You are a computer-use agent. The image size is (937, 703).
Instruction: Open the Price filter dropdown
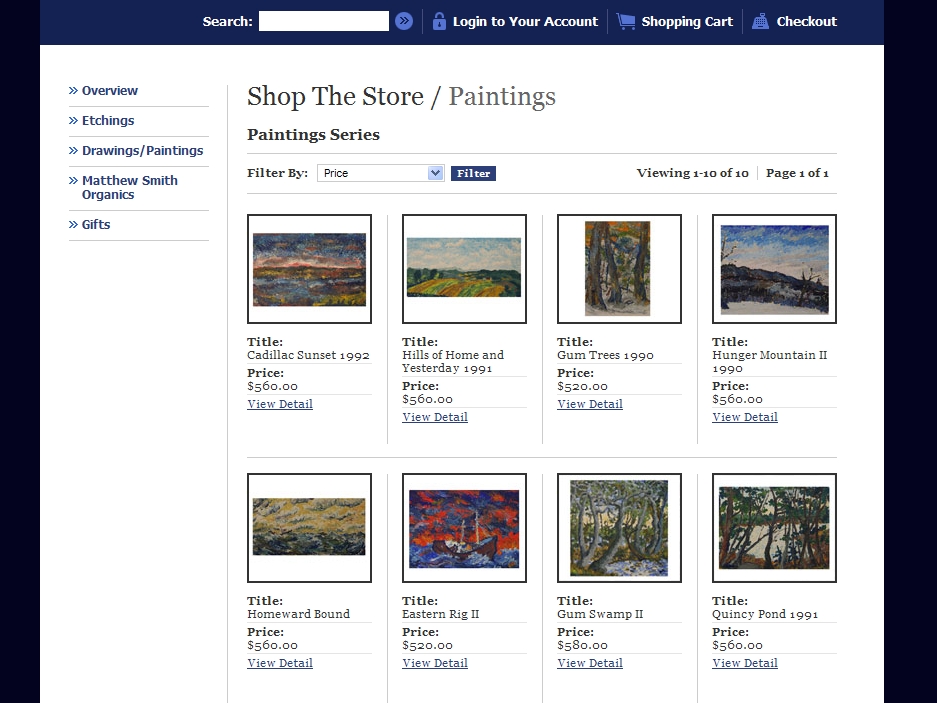(x=380, y=173)
